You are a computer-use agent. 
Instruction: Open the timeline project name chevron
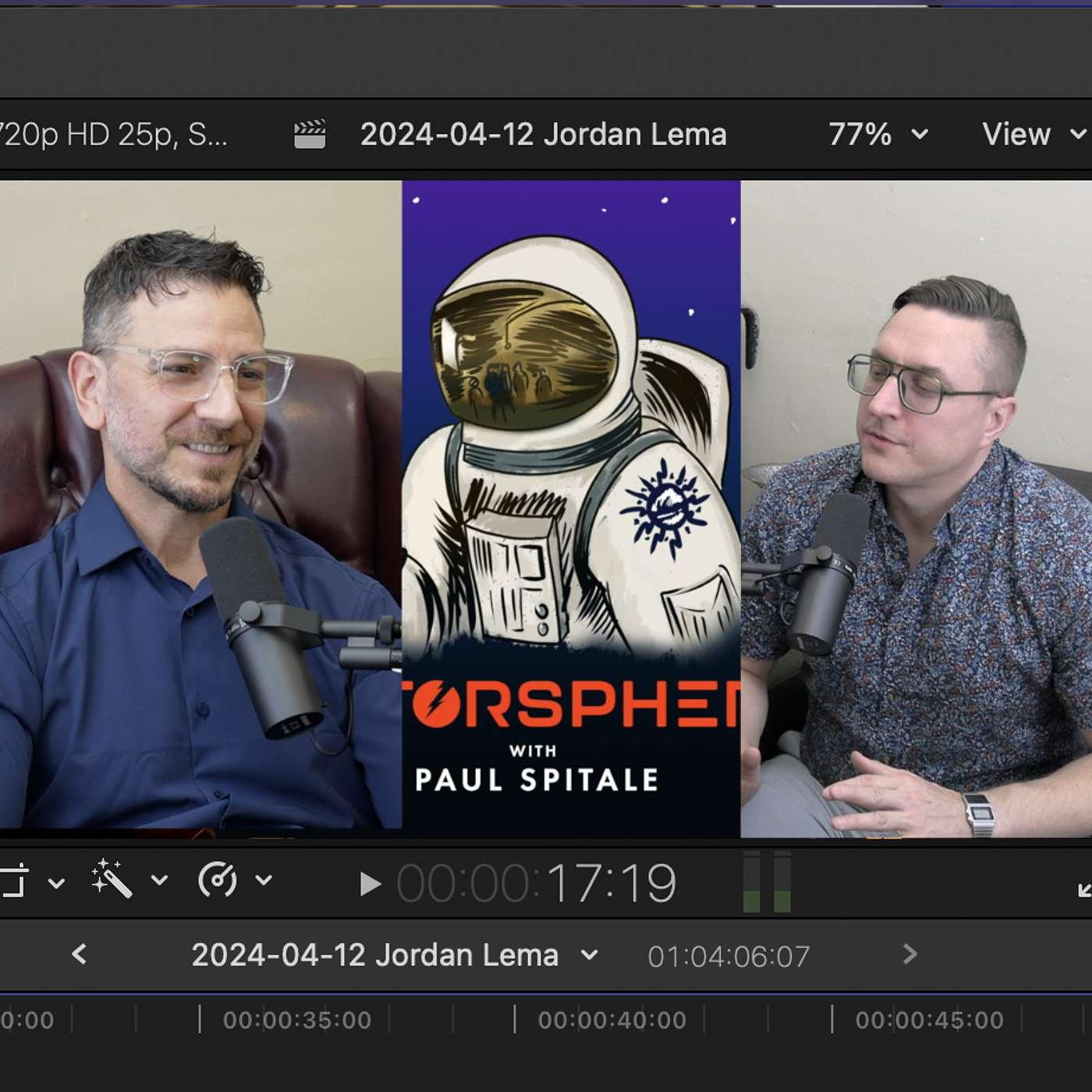590,955
